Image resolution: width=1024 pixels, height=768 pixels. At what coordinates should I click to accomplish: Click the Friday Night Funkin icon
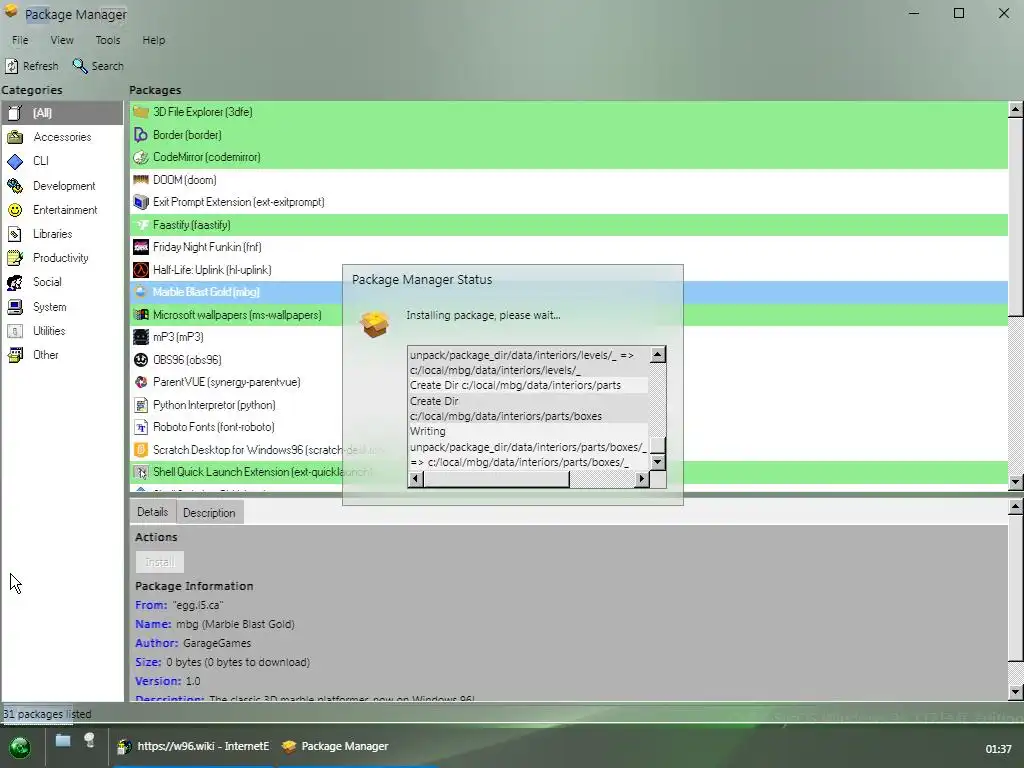point(141,247)
